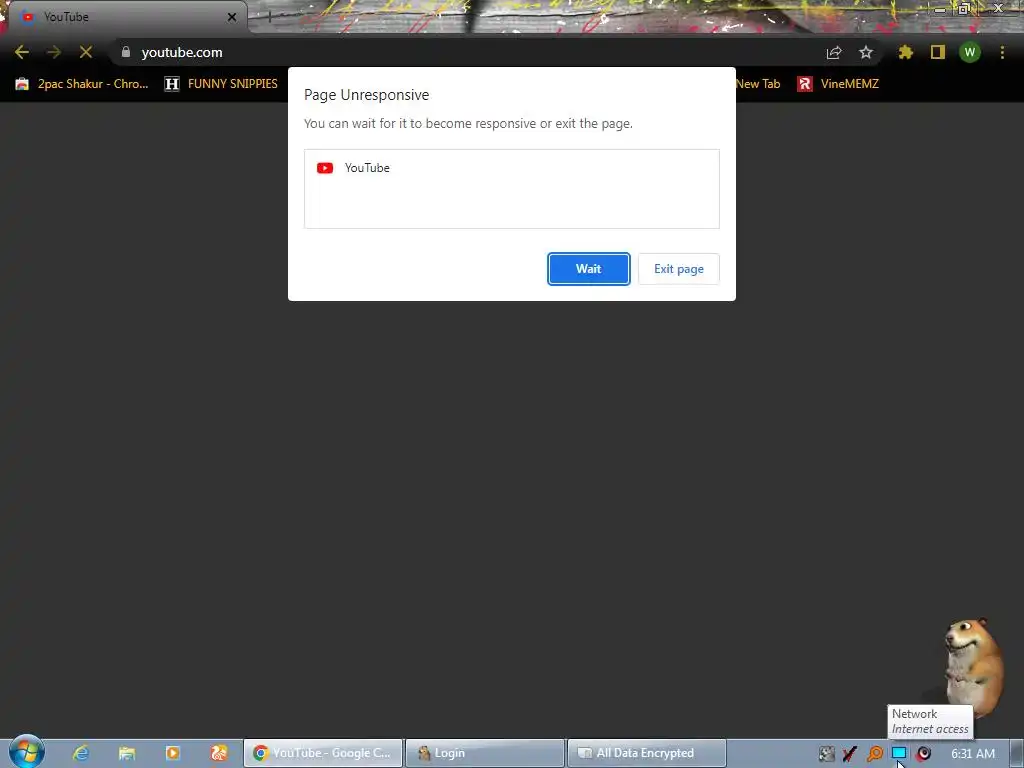Open Windows Explorer folder icon on taskbar
Image resolution: width=1024 pixels, height=768 pixels.
[x=127, y=753]
